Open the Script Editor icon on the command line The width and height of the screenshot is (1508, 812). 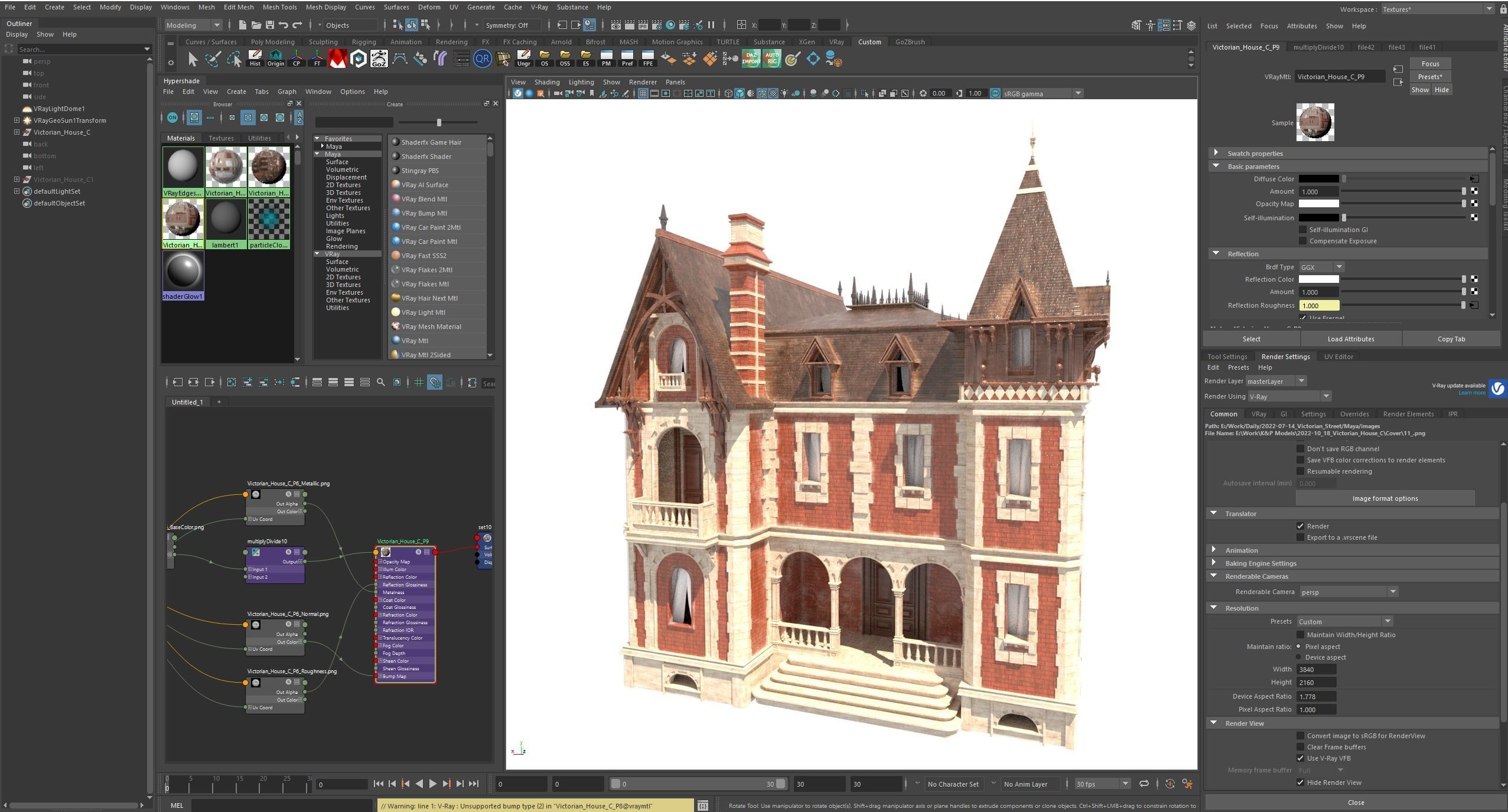click(702, 806)
